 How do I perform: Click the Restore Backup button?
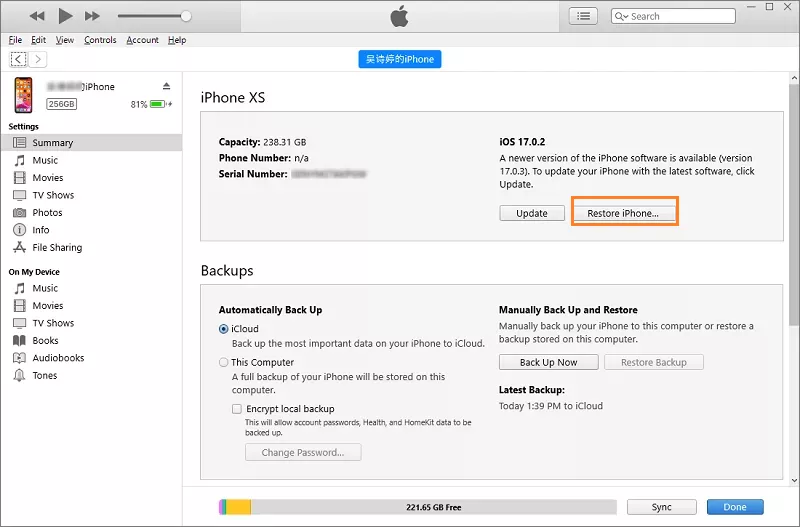click(654, 362)
